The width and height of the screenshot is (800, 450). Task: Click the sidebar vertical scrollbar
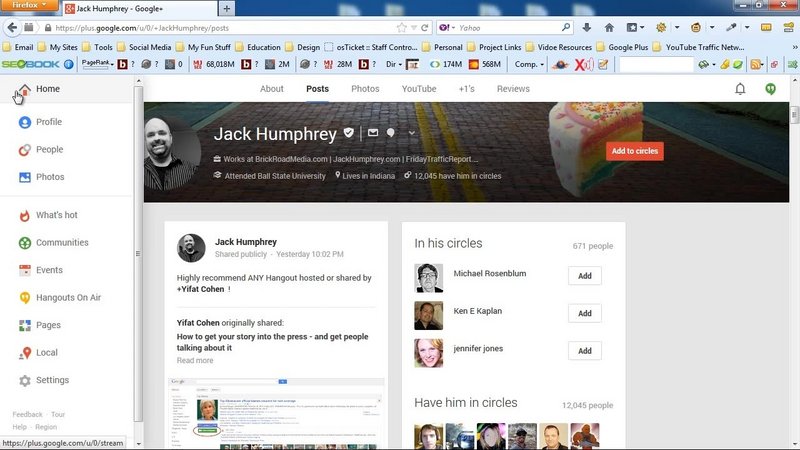pos(138,254)
